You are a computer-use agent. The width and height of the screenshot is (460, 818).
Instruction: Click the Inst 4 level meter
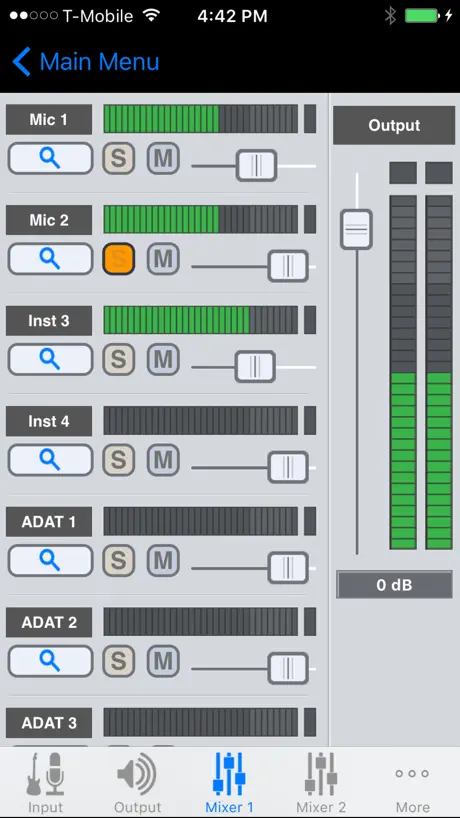[x=201, y=421]
